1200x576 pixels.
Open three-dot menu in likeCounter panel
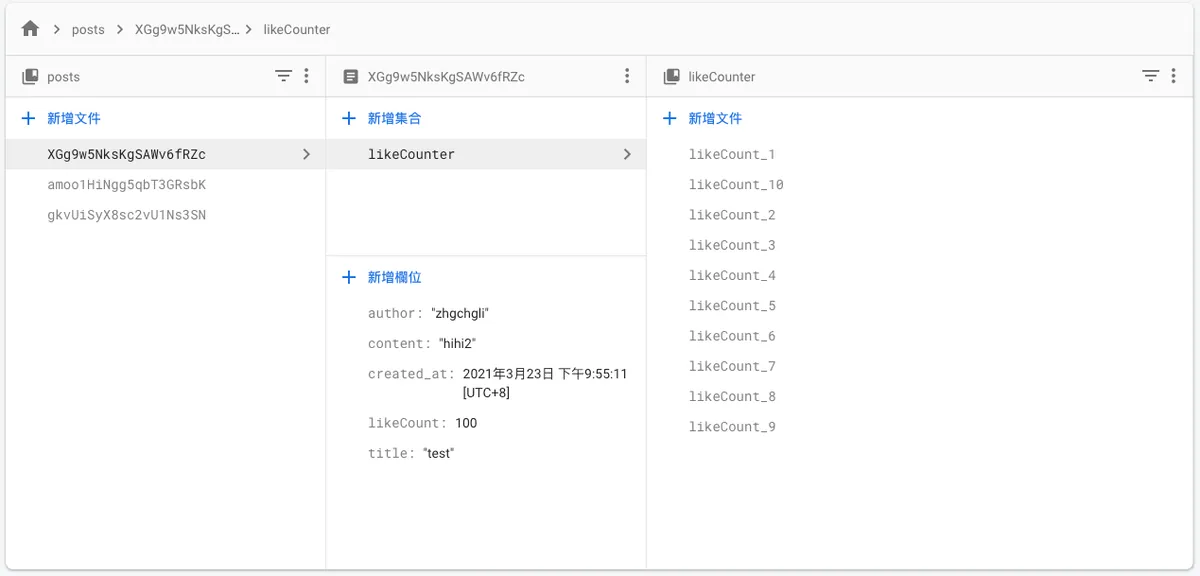coord(1175,76)
